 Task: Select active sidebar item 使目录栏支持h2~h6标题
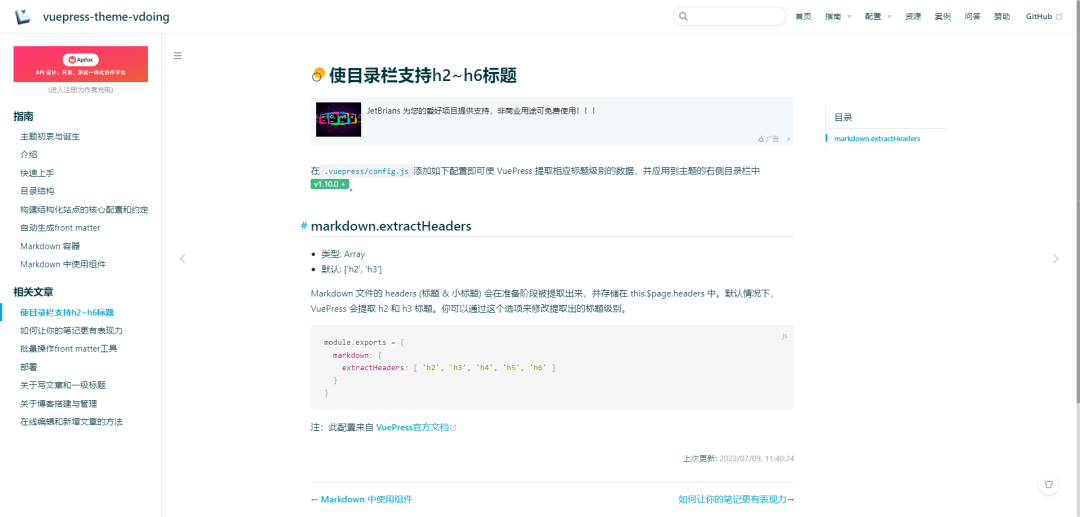67,312
